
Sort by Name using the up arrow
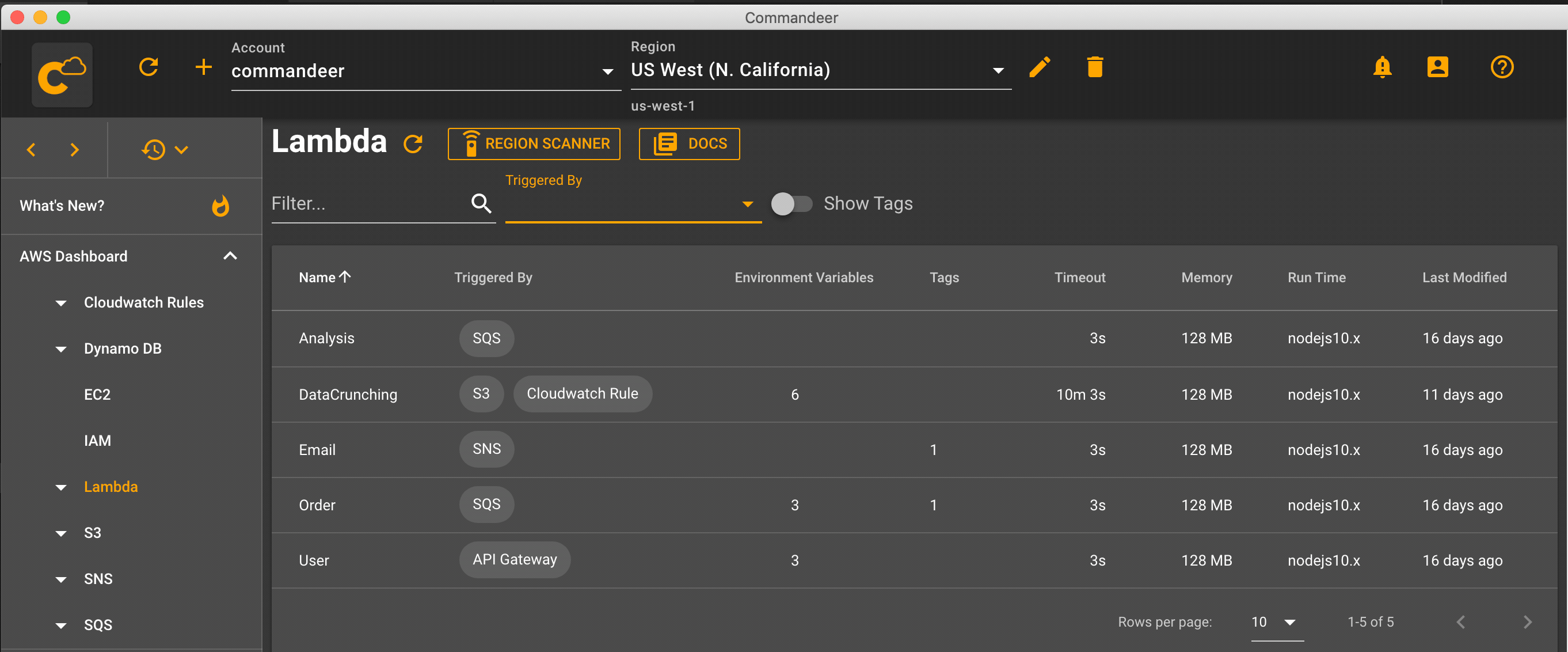(345, 276)
